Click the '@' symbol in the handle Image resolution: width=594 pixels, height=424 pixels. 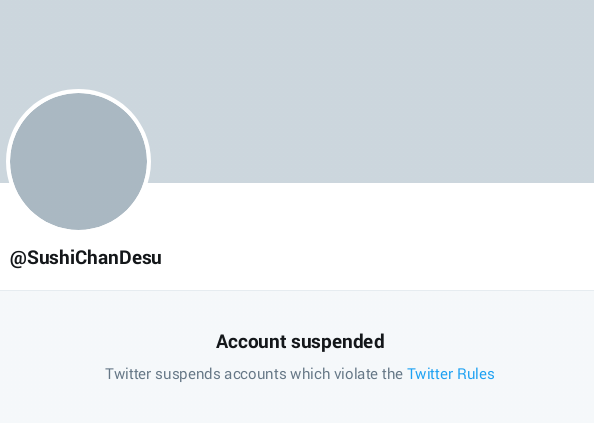click(x=18, y=259)
